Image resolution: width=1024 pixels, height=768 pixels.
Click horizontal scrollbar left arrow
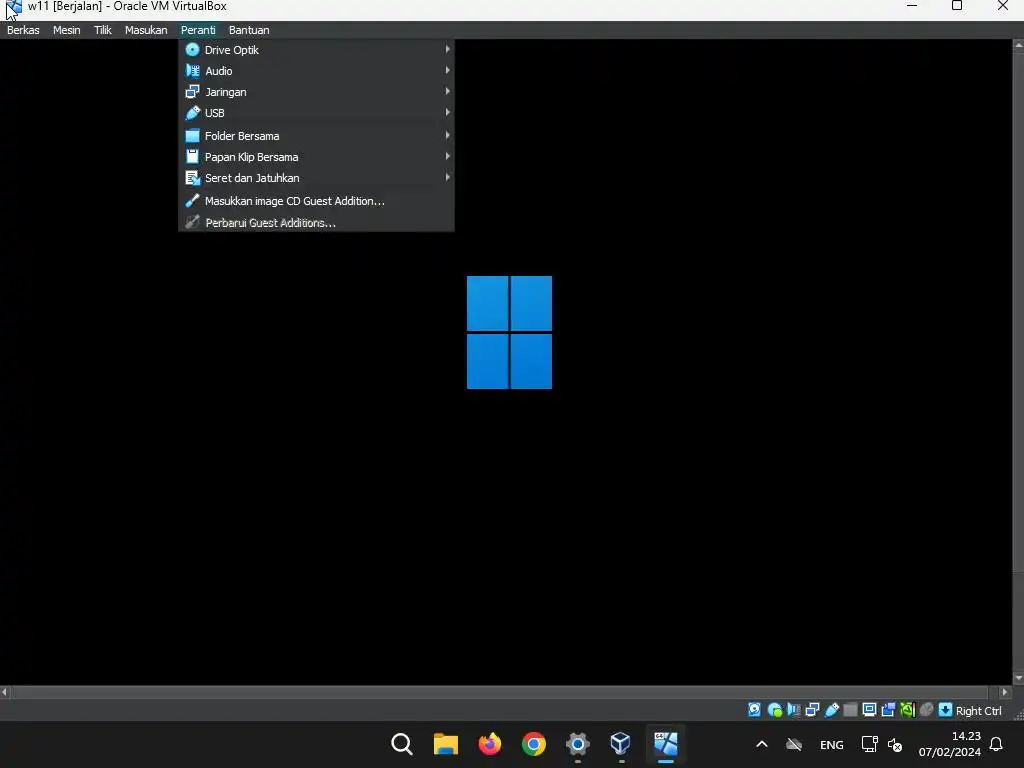5,692
